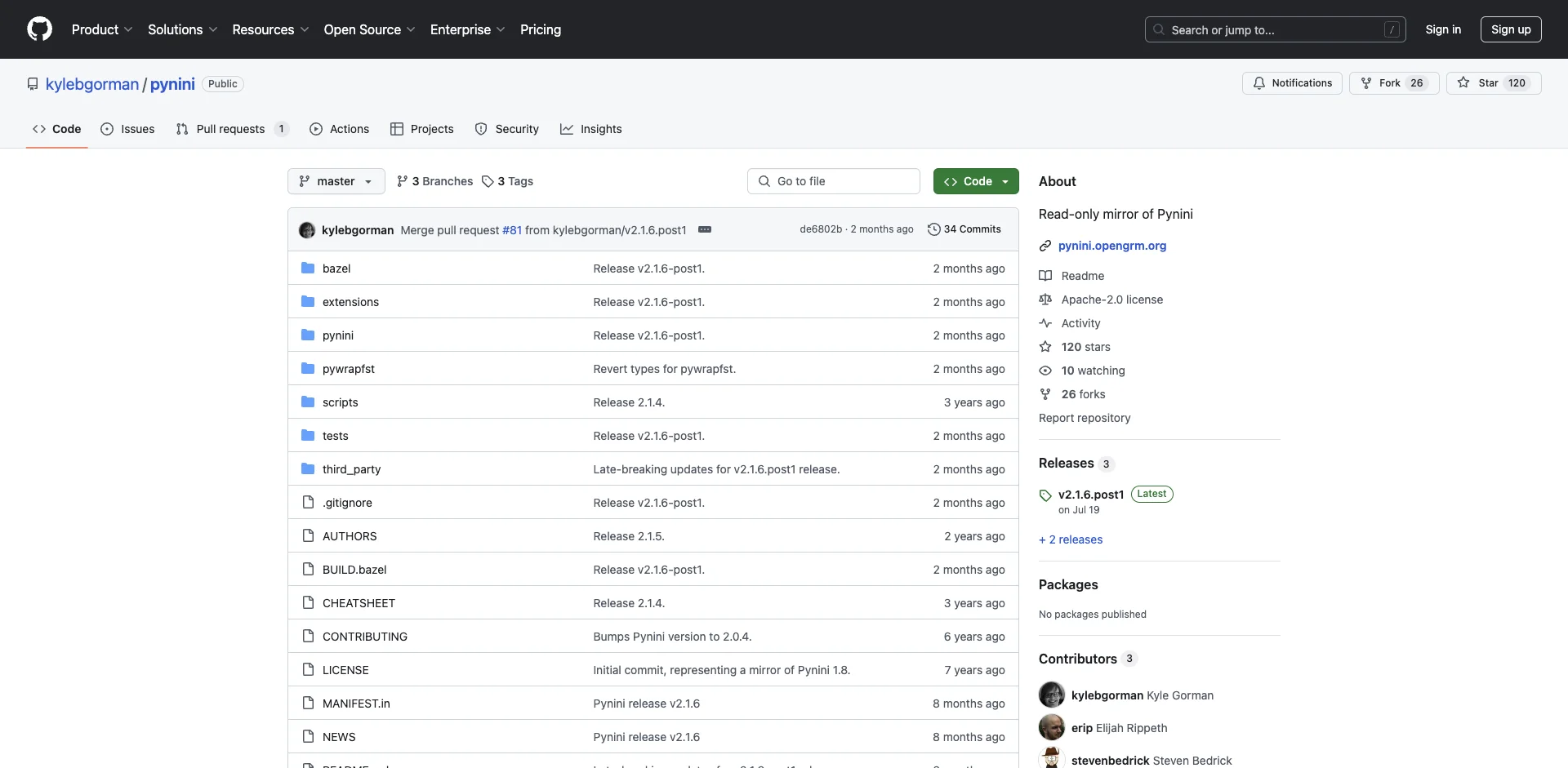The image size is (1568, 768).
Task: Expand the Resources menu
Action: [270, 29]
